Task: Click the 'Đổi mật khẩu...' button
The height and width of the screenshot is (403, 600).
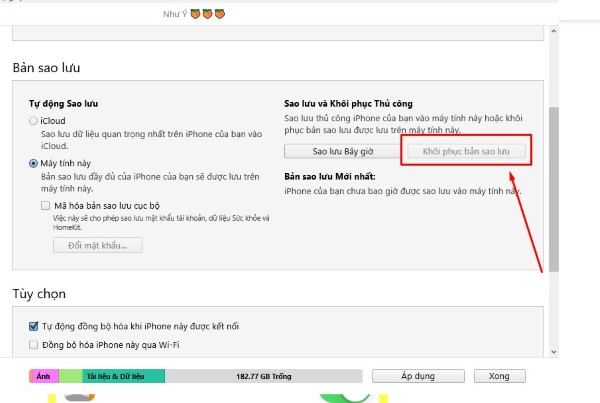Action: click(97, 246)
